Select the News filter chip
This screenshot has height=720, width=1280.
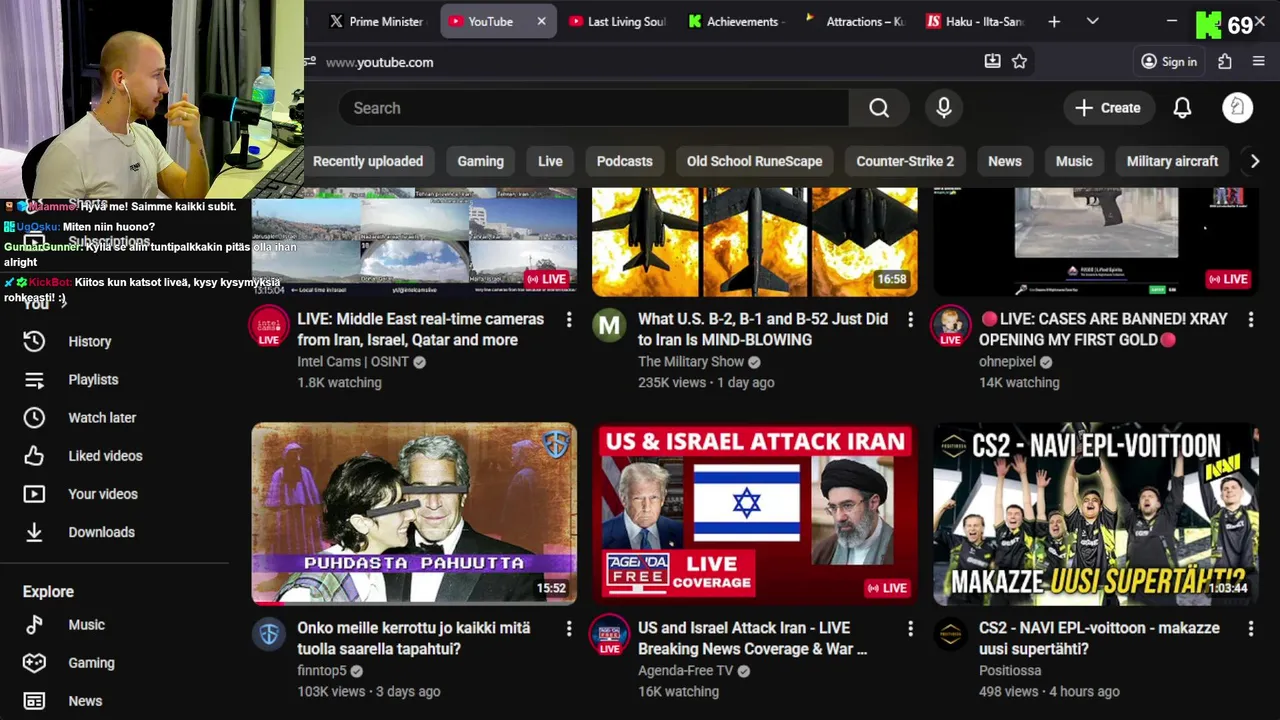click(x=1005, y=161)
